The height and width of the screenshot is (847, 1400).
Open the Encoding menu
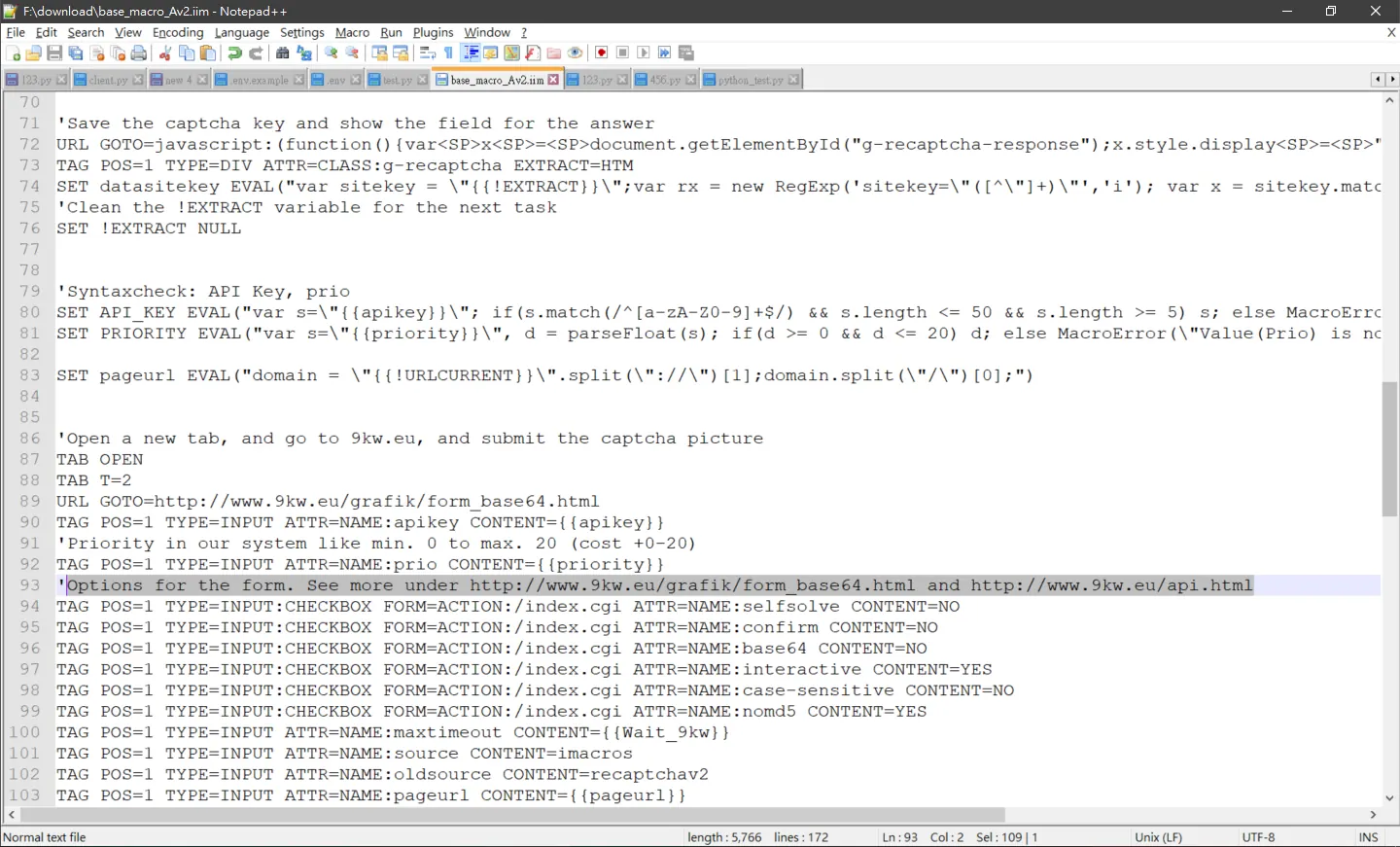click(x=178, y=32)
